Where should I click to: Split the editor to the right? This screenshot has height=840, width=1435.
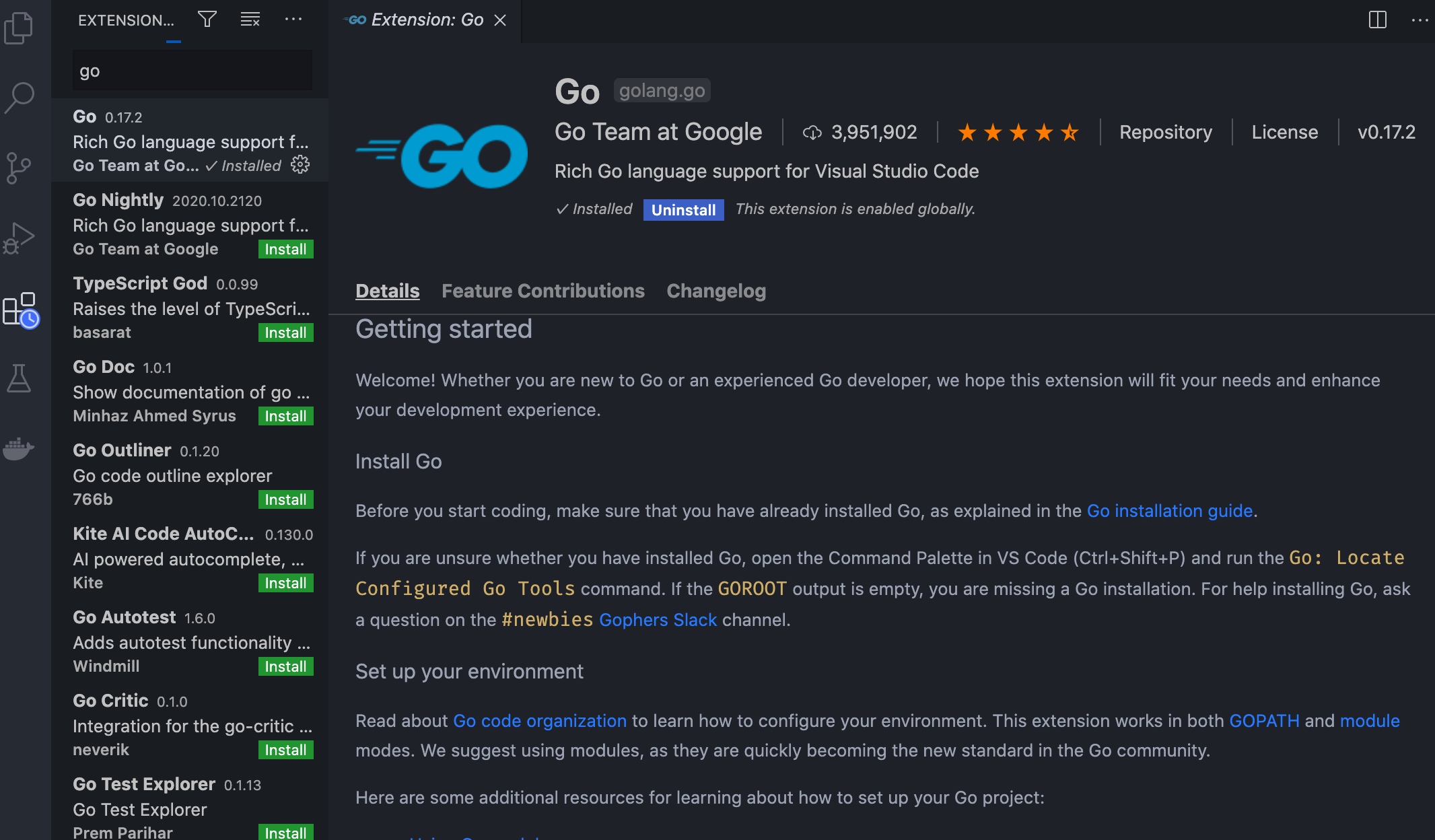tap(1377, 20)
